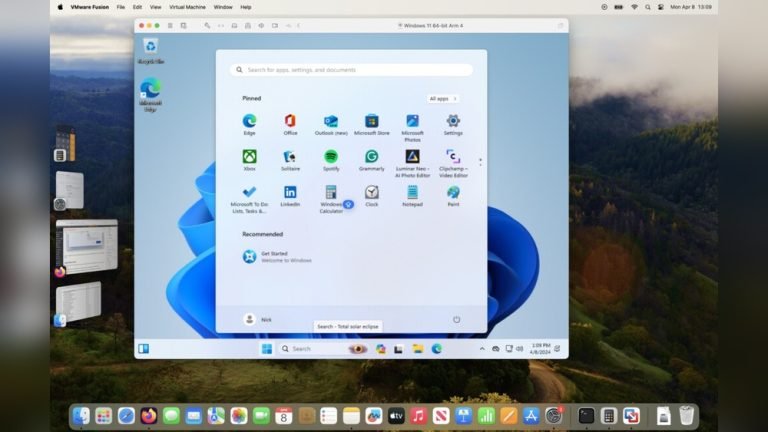Image resolution: width=768 pixels, height=432 pixels.
Task: Open Edge on the Windows taskbar
Action: point(436,349)
